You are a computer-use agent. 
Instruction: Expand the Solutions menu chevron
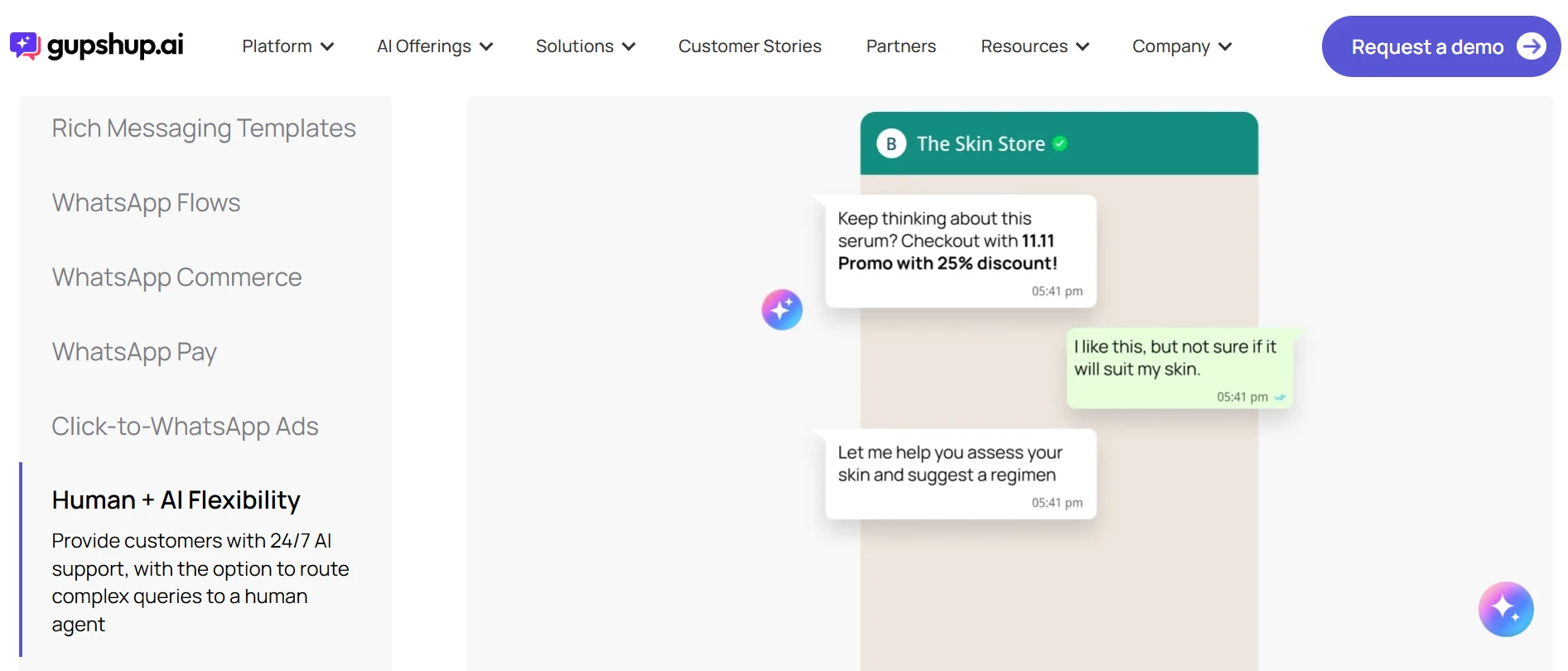(629, 46)
